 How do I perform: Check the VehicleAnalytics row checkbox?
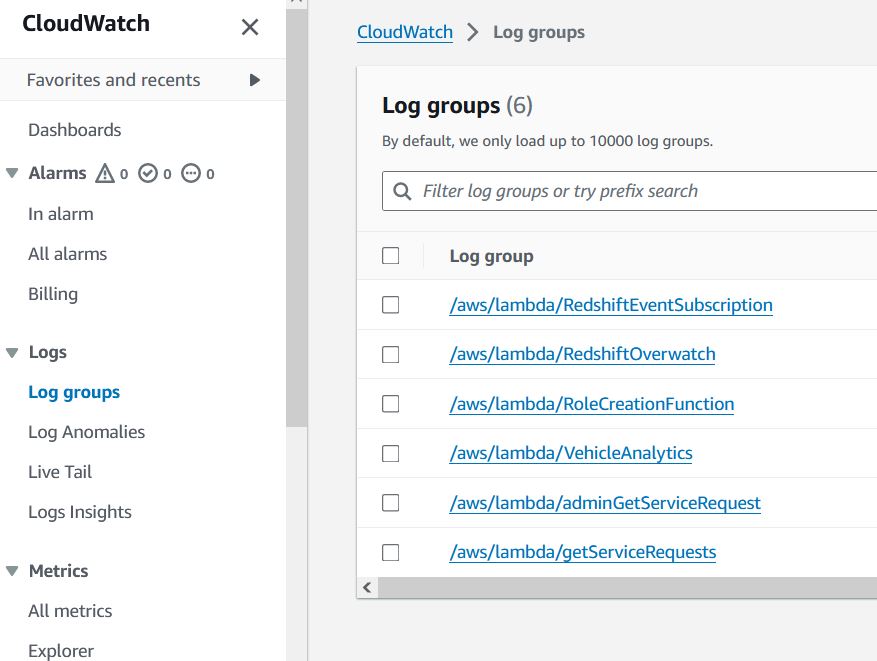390,453
